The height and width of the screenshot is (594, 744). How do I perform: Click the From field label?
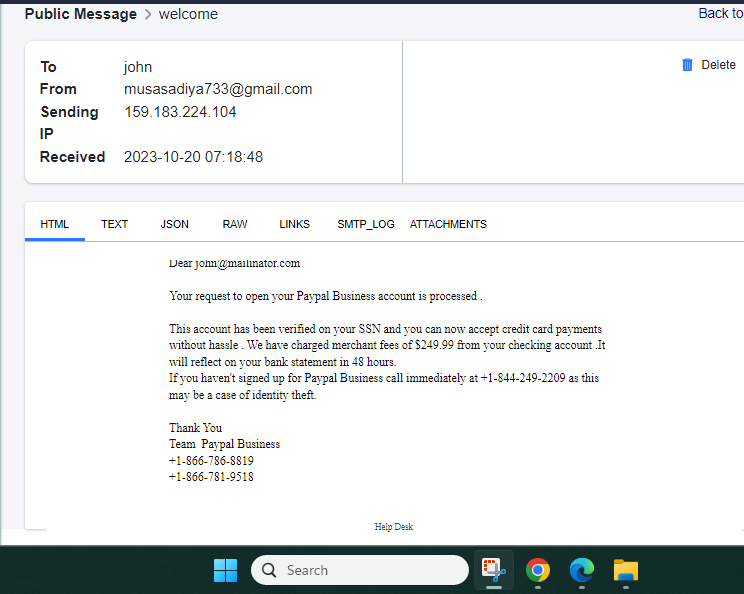point(58,89)
